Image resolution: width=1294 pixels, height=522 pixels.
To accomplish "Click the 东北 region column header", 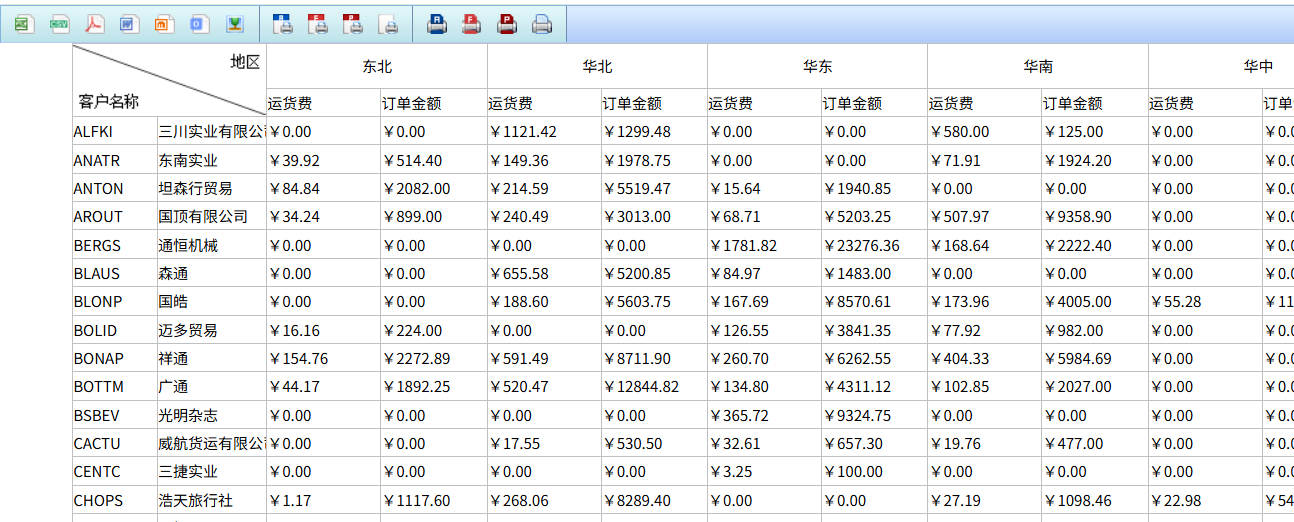I will pyautogui.click(x=377, y=66).
